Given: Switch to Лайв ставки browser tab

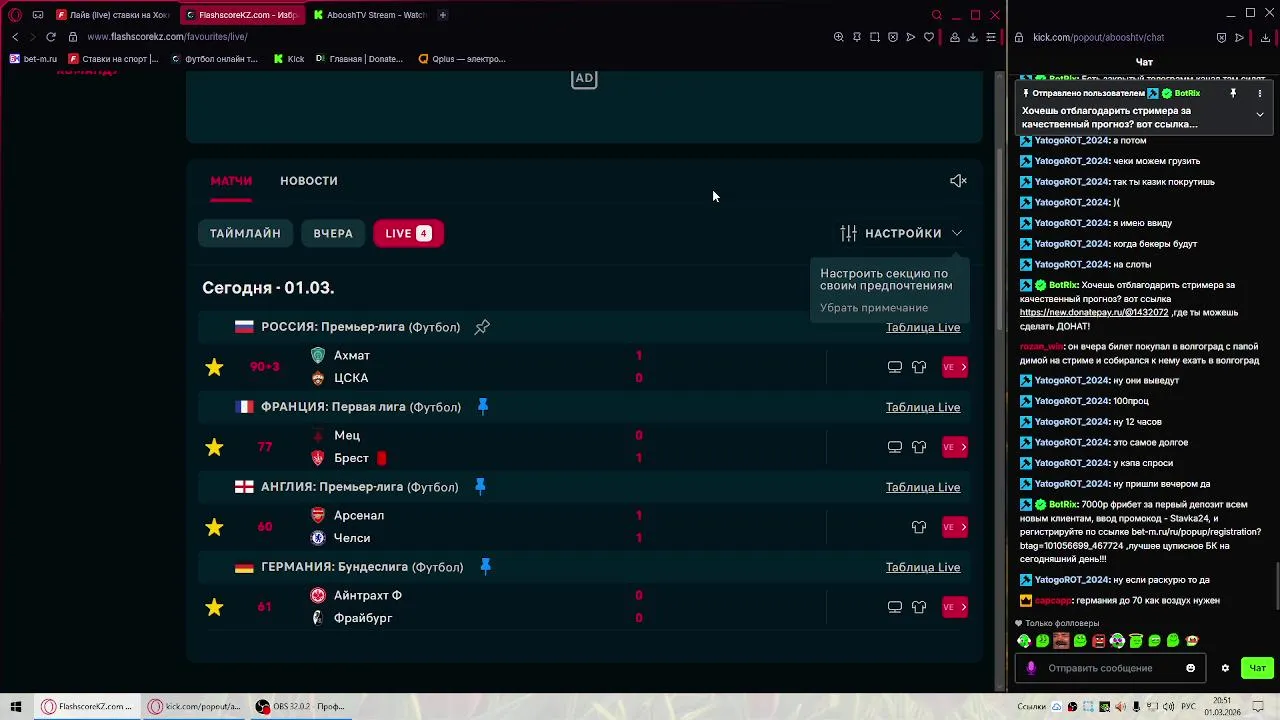Looking at the screenshot, I should 112,15.
